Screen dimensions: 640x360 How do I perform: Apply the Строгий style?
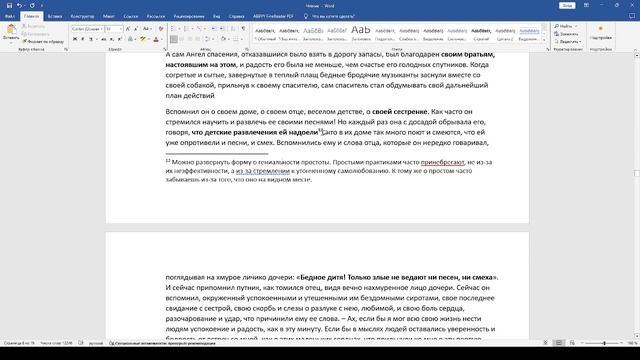pyautogui.click(x=481, y=34)
